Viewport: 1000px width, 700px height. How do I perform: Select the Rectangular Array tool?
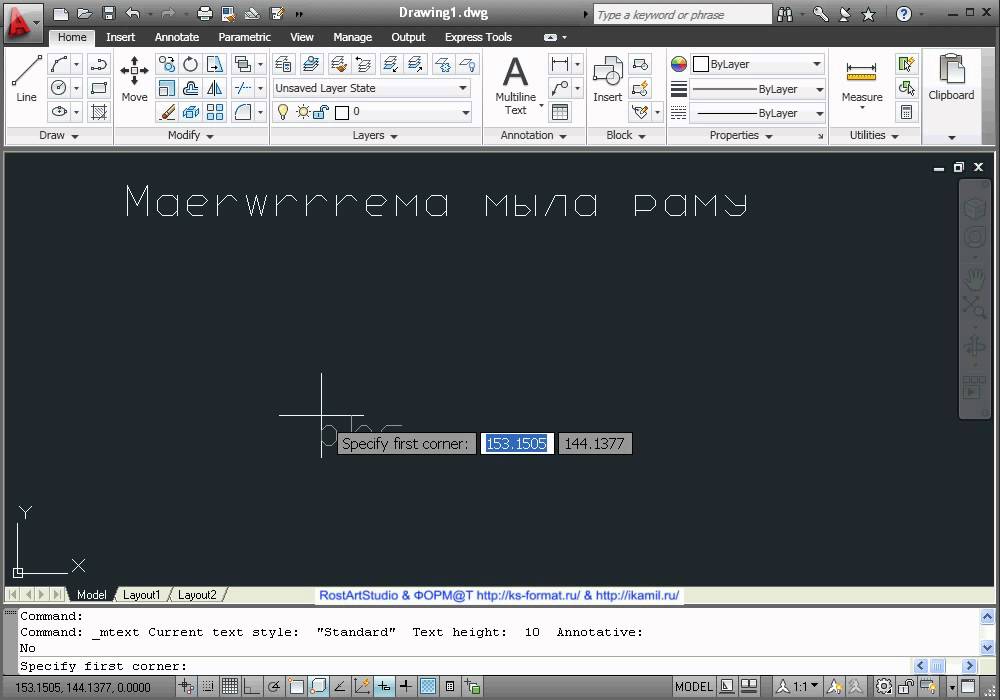pos(215,112)
